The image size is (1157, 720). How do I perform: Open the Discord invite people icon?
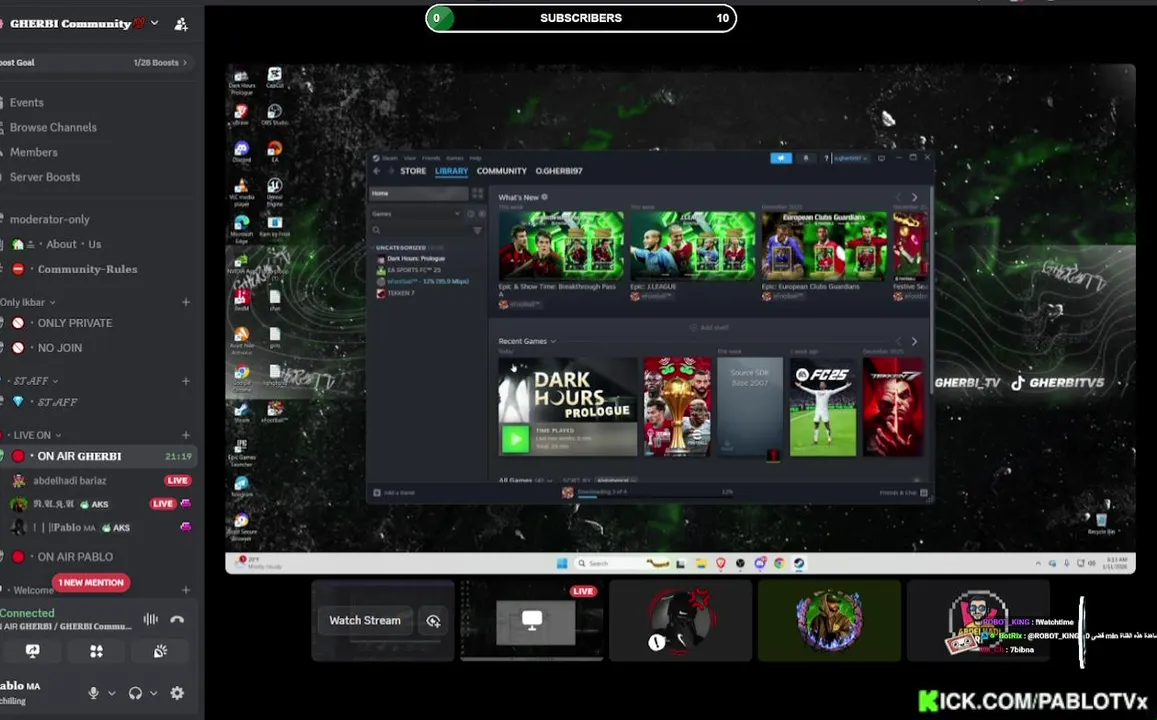(180, 24)
